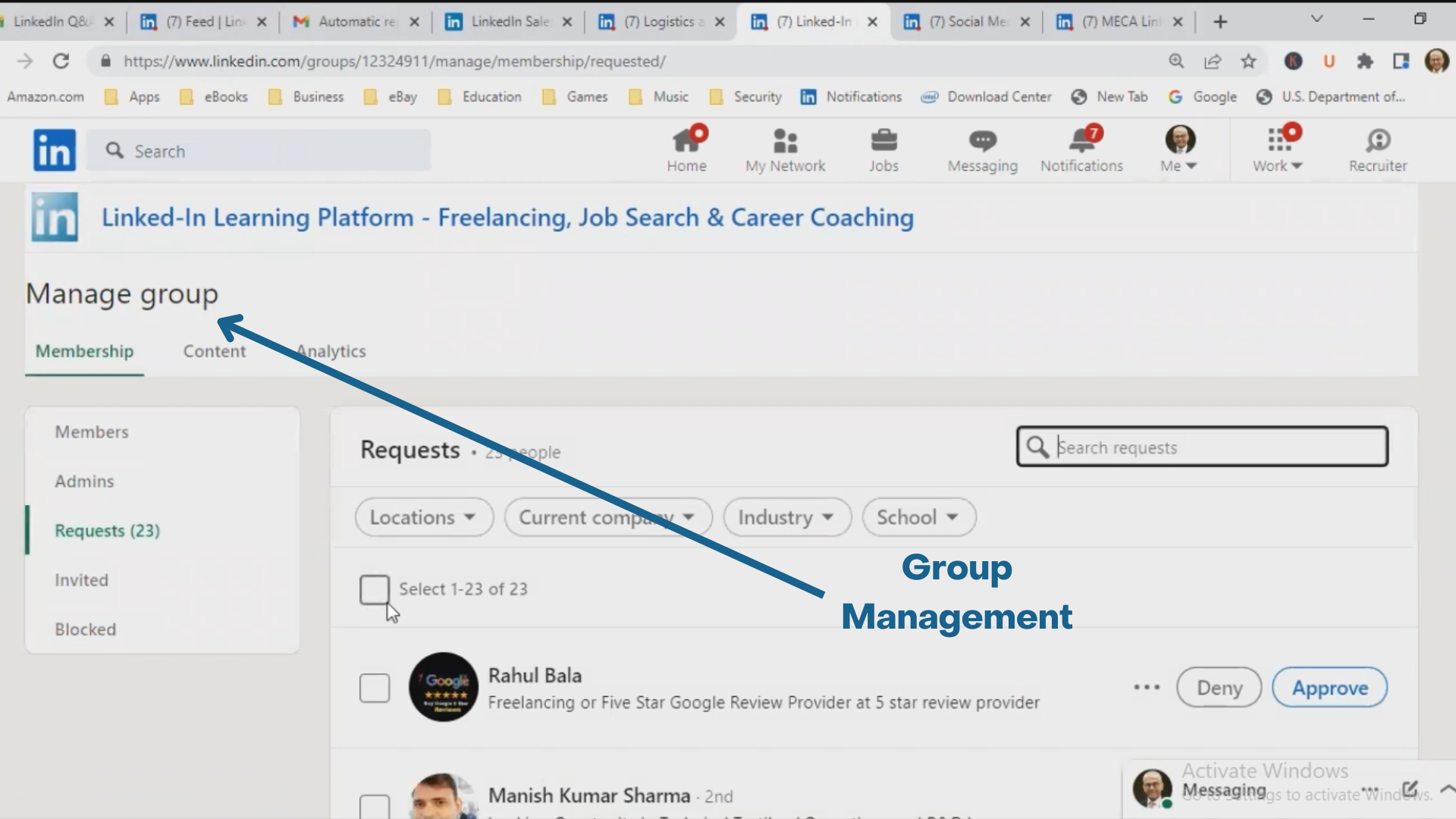Open the Me profile dropdown
Image resolution: width=1456 pixels, height=819 pixels.
click(1179, 149)
